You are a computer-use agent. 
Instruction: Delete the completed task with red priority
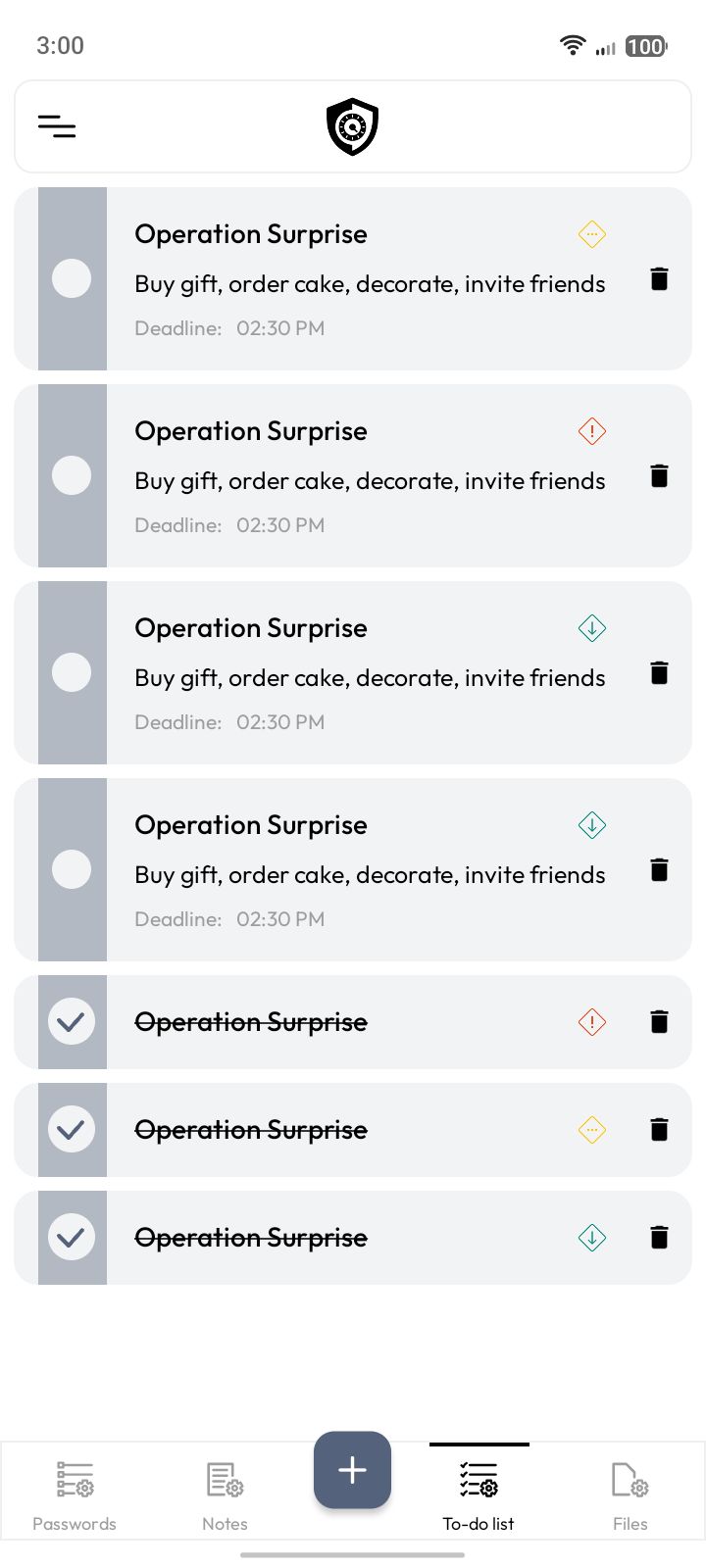[x=659, y=1022]
